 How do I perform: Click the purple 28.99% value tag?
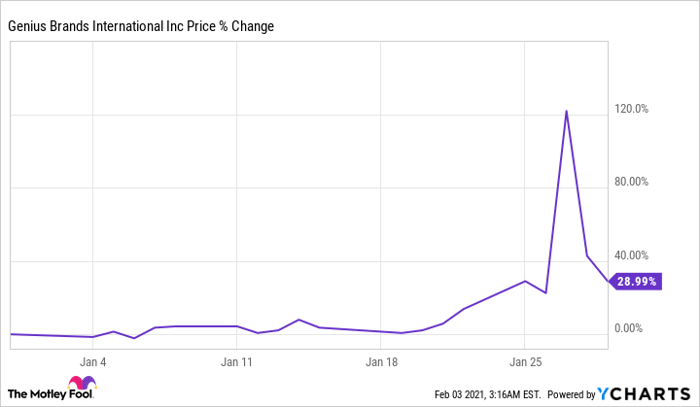click(635, 283)
